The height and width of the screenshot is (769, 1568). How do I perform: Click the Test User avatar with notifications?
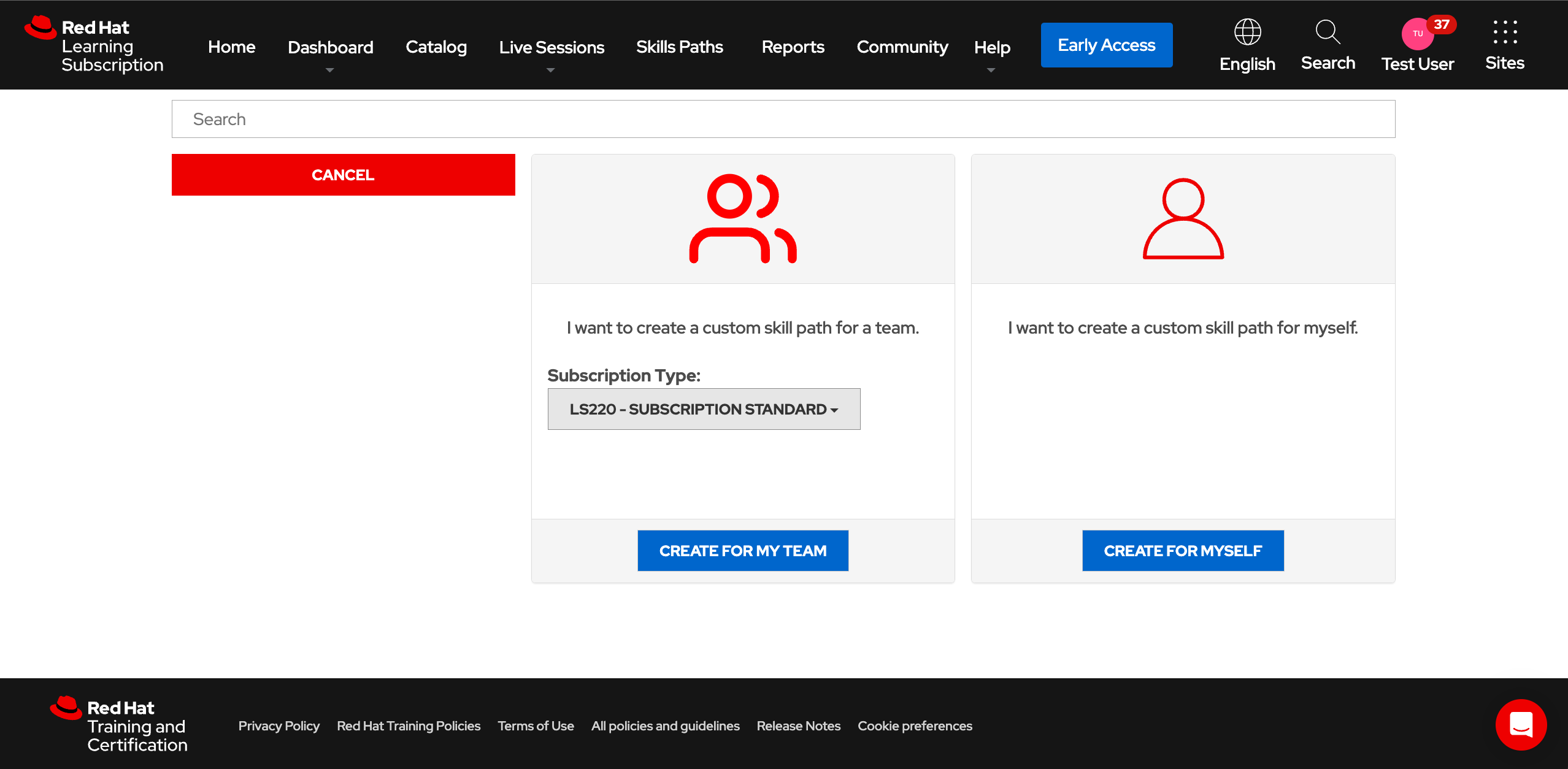coord(1417,34)
